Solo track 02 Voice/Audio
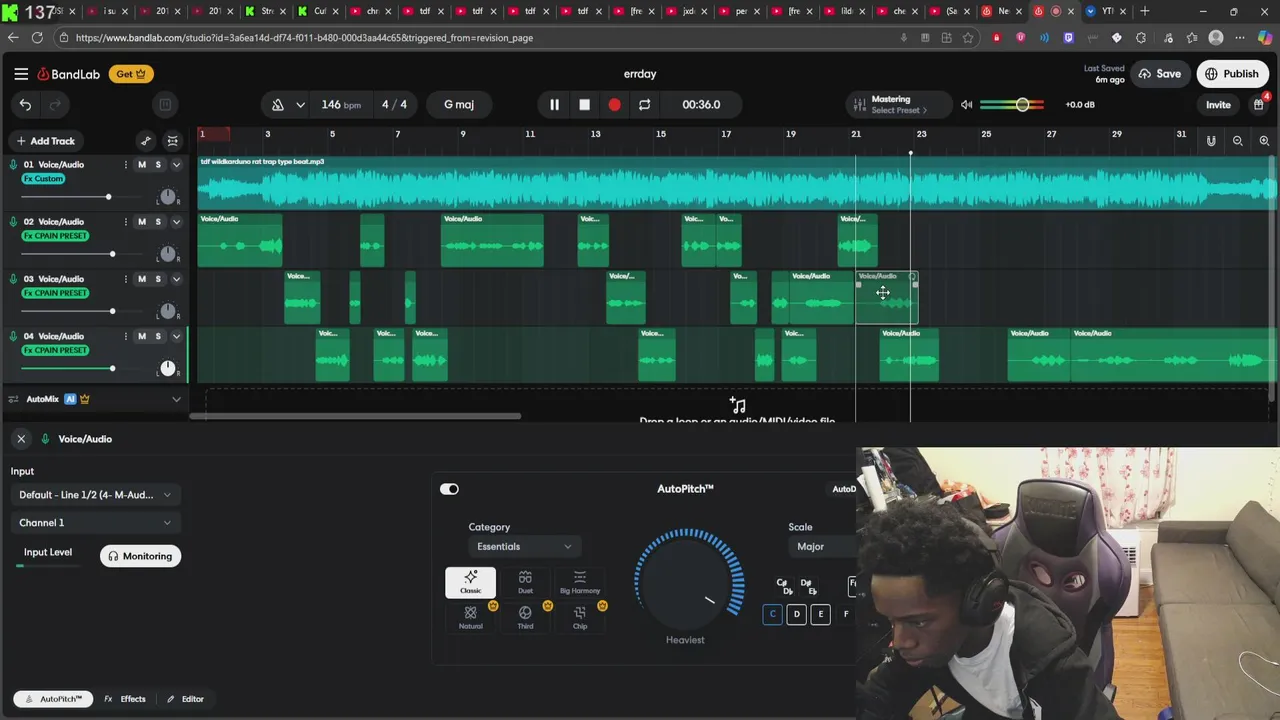Viewport: 1280px width, 720px height. pos(158,222)
